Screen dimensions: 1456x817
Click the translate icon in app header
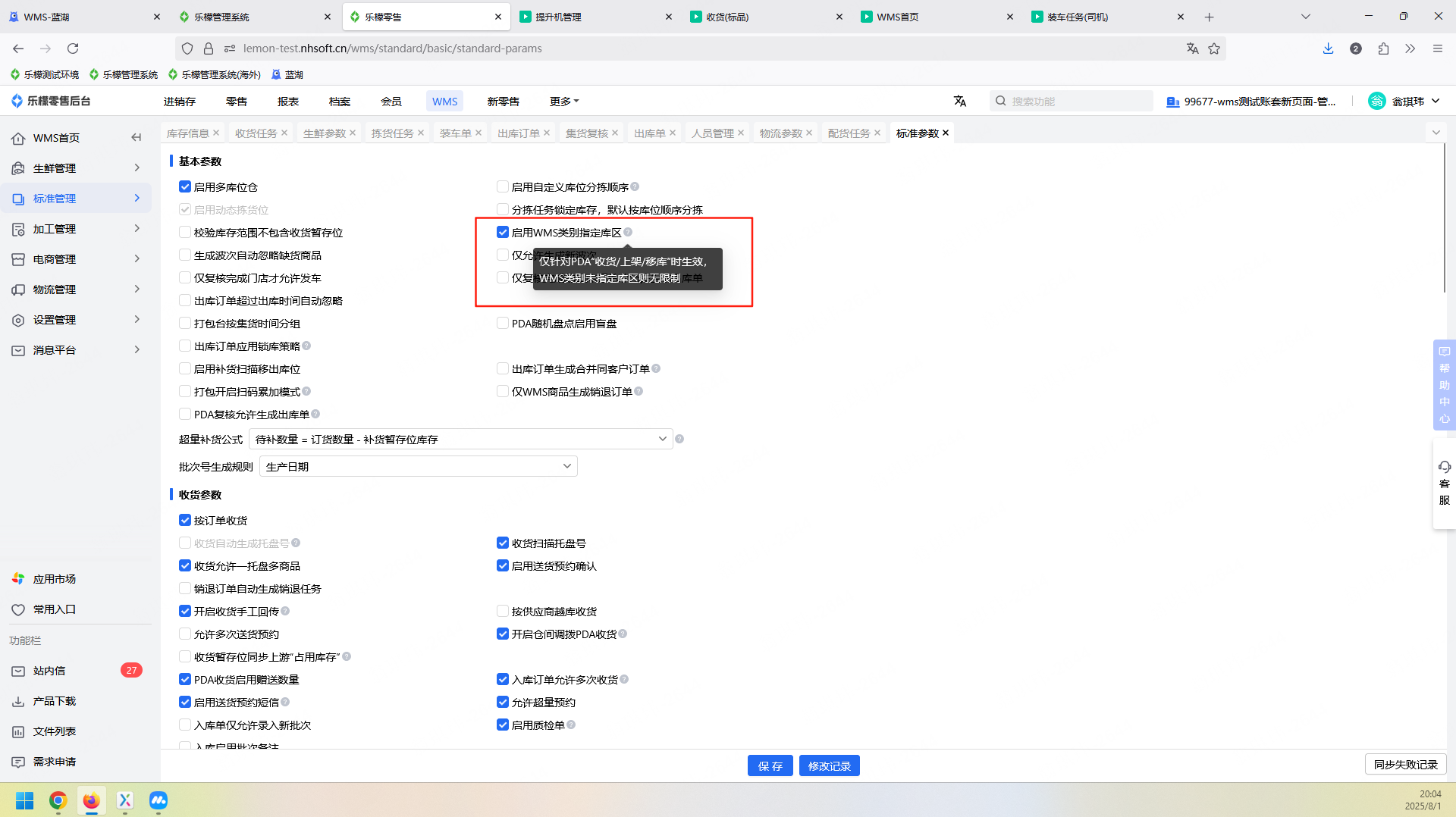tap(960, 101)
